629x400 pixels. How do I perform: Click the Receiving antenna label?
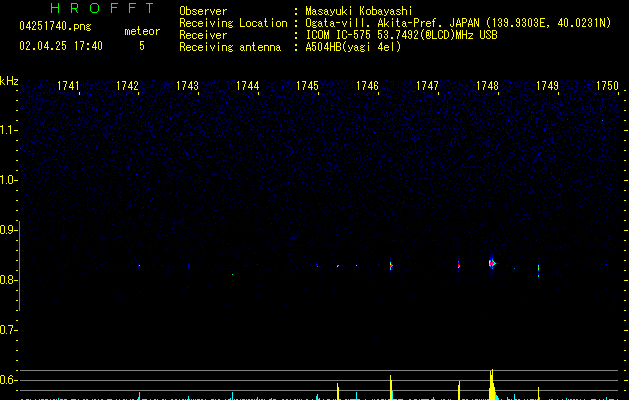coord(230,47)
